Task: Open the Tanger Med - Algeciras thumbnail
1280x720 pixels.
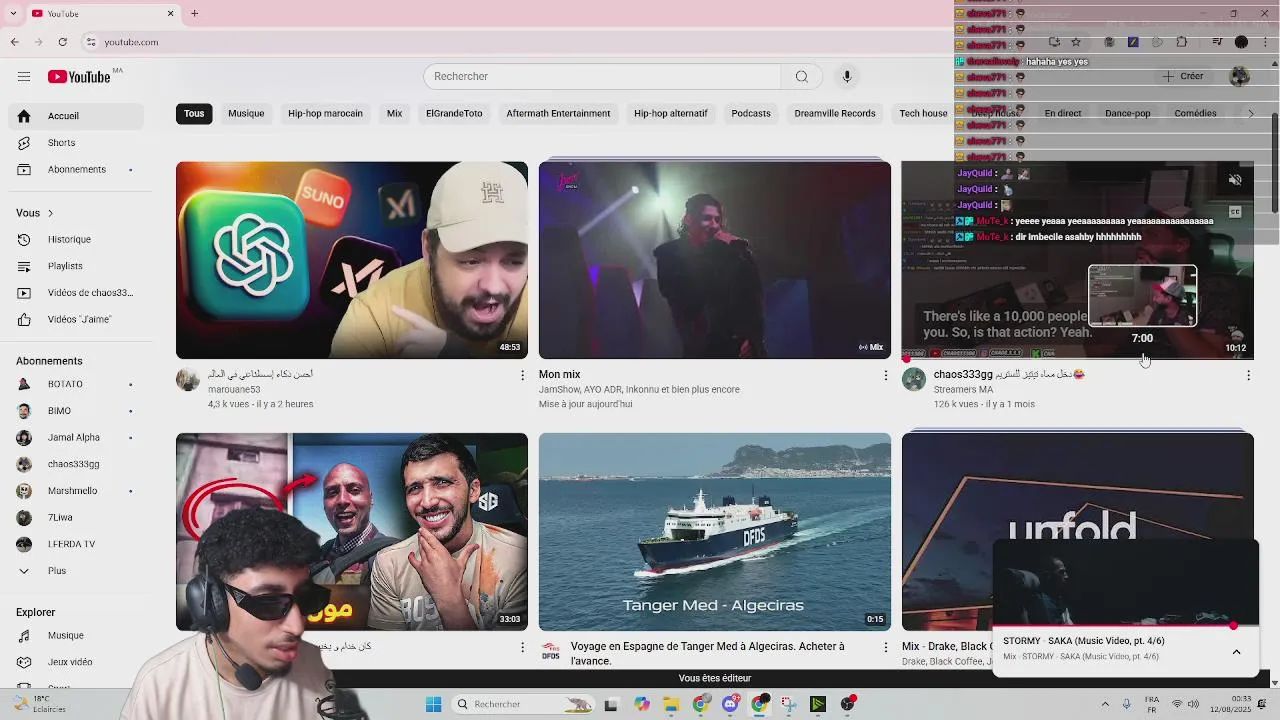Action: (714, 532)
